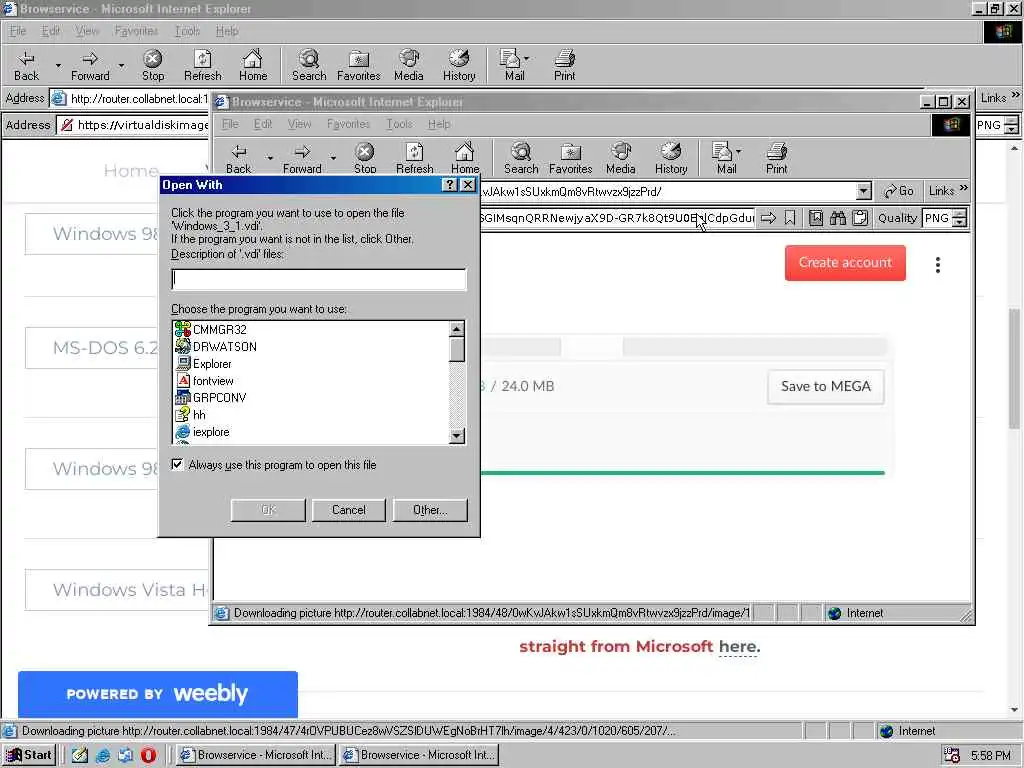Click Cancel in the Open With dialog
This screenshot has height=768, width=1024.
[349, 510]
